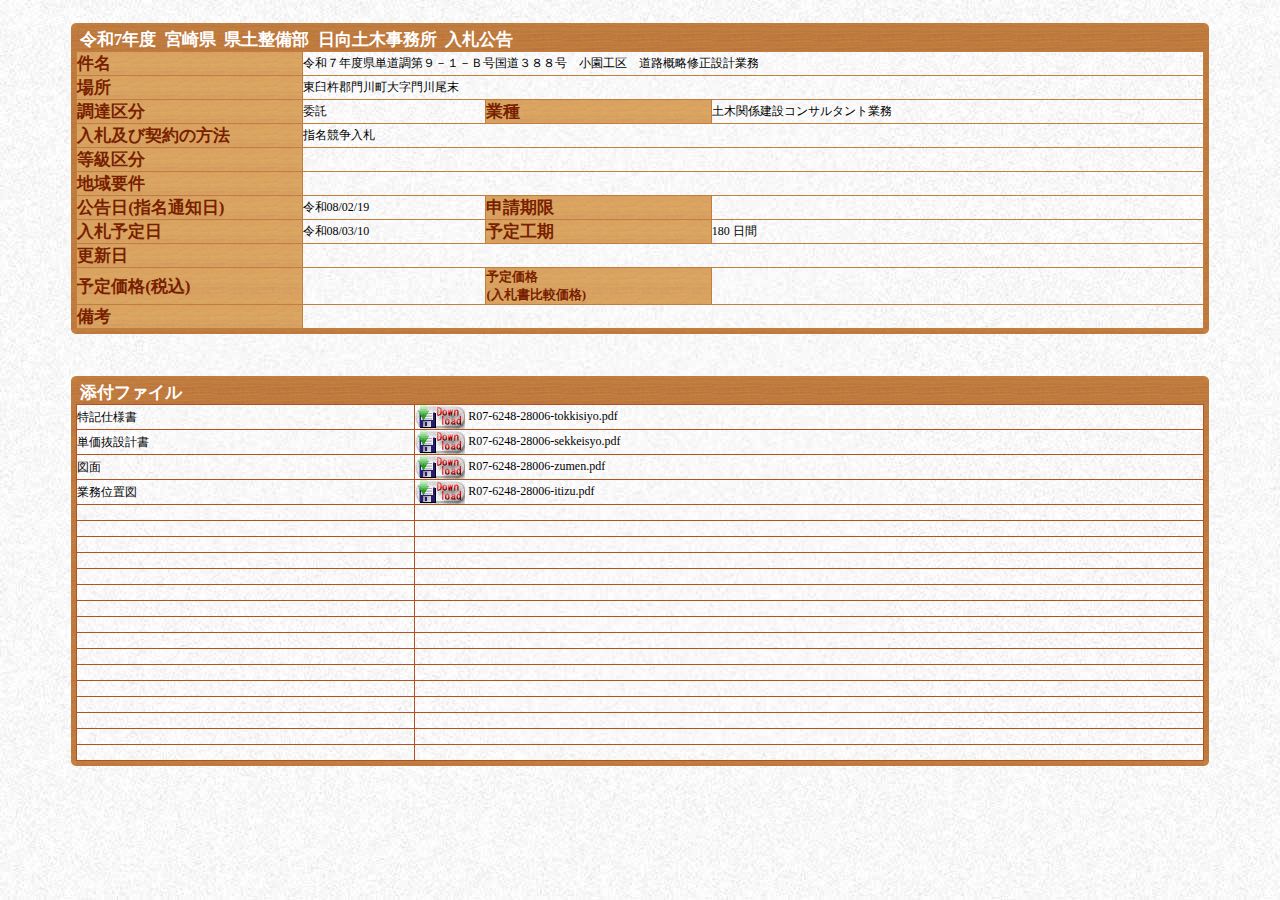1280x900 pixels.
Task: Click the 入札公告 page title header
Action: [x=296, y=40]
